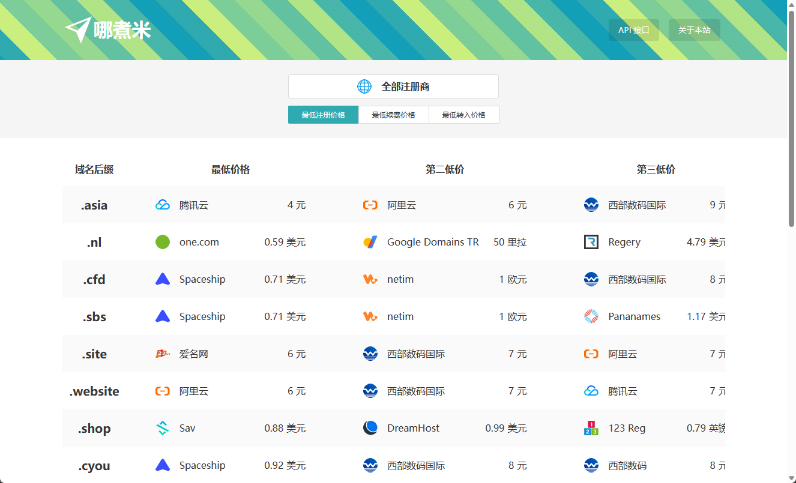Open the .nl suffix
Screen dimensions: 796x483
pyautogui.click(x=94, y=242)
